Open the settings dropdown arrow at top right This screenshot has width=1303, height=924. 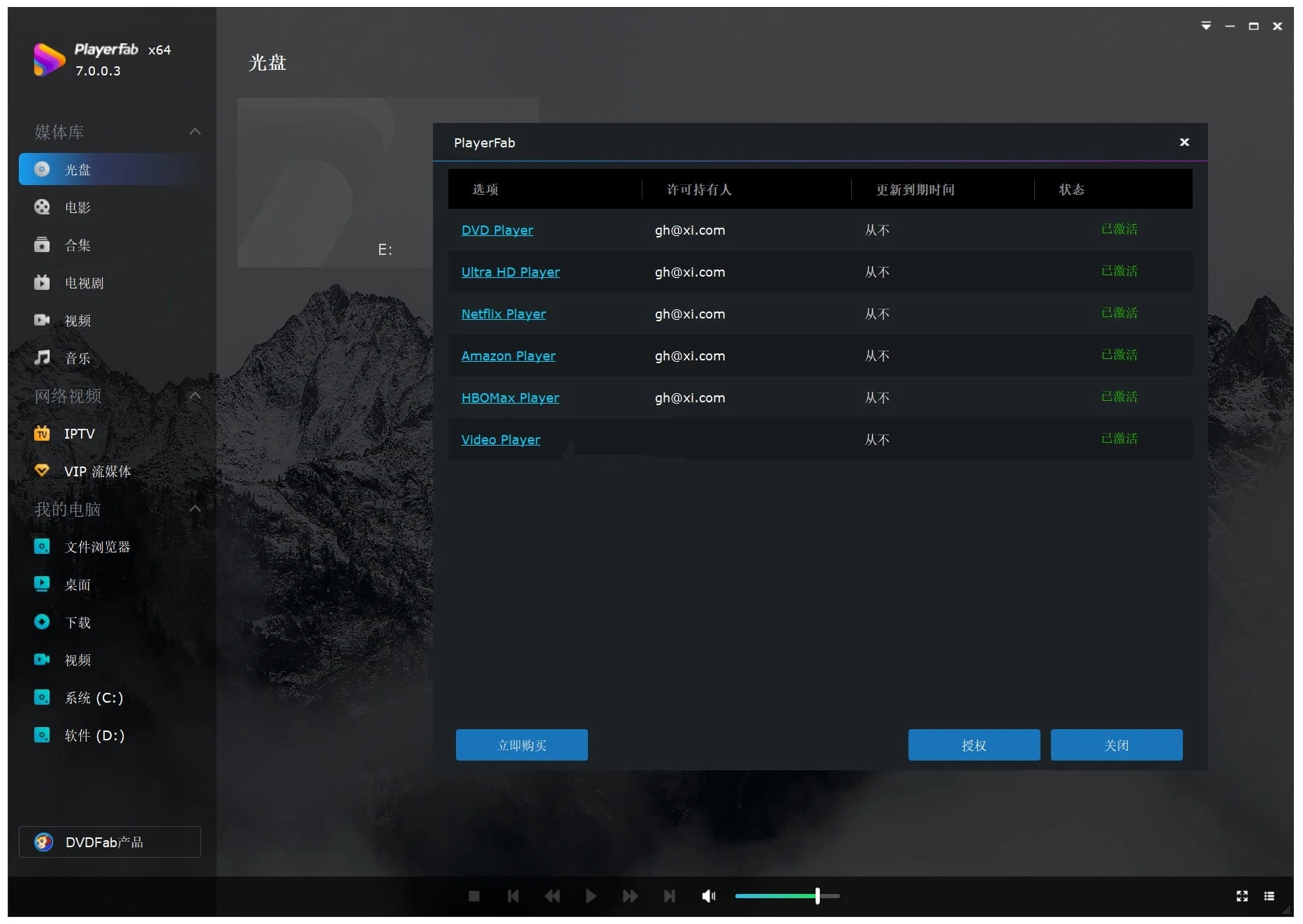pos(1205,26)
